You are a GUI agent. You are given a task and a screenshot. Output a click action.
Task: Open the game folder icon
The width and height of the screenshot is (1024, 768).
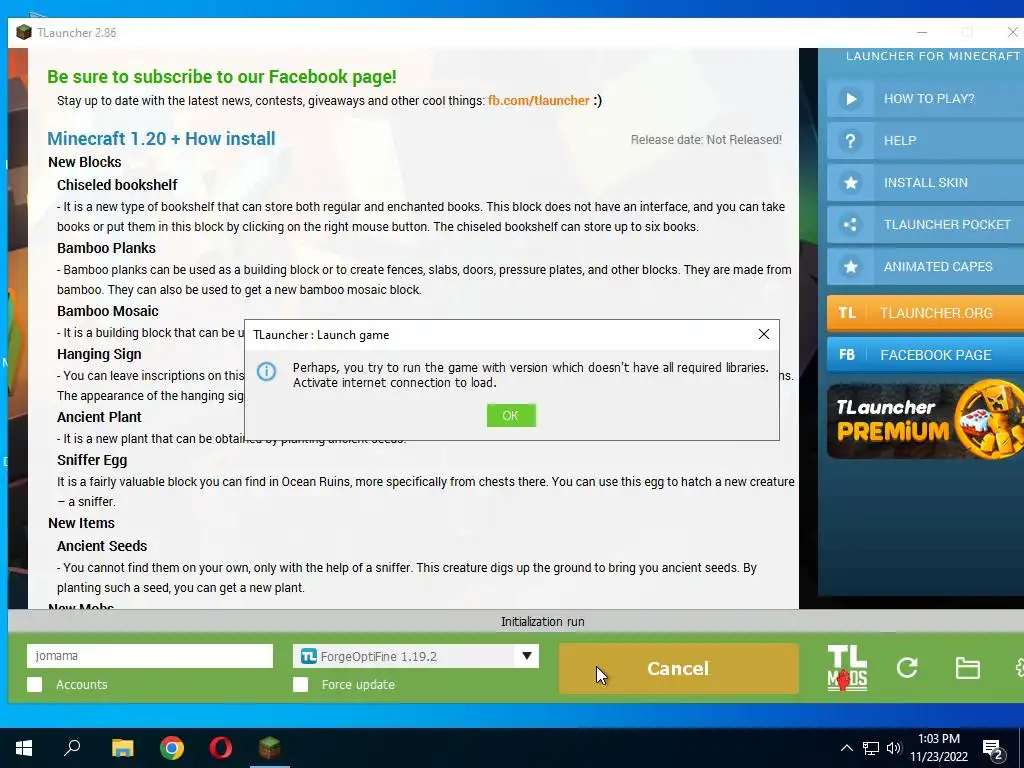(967, 668)
